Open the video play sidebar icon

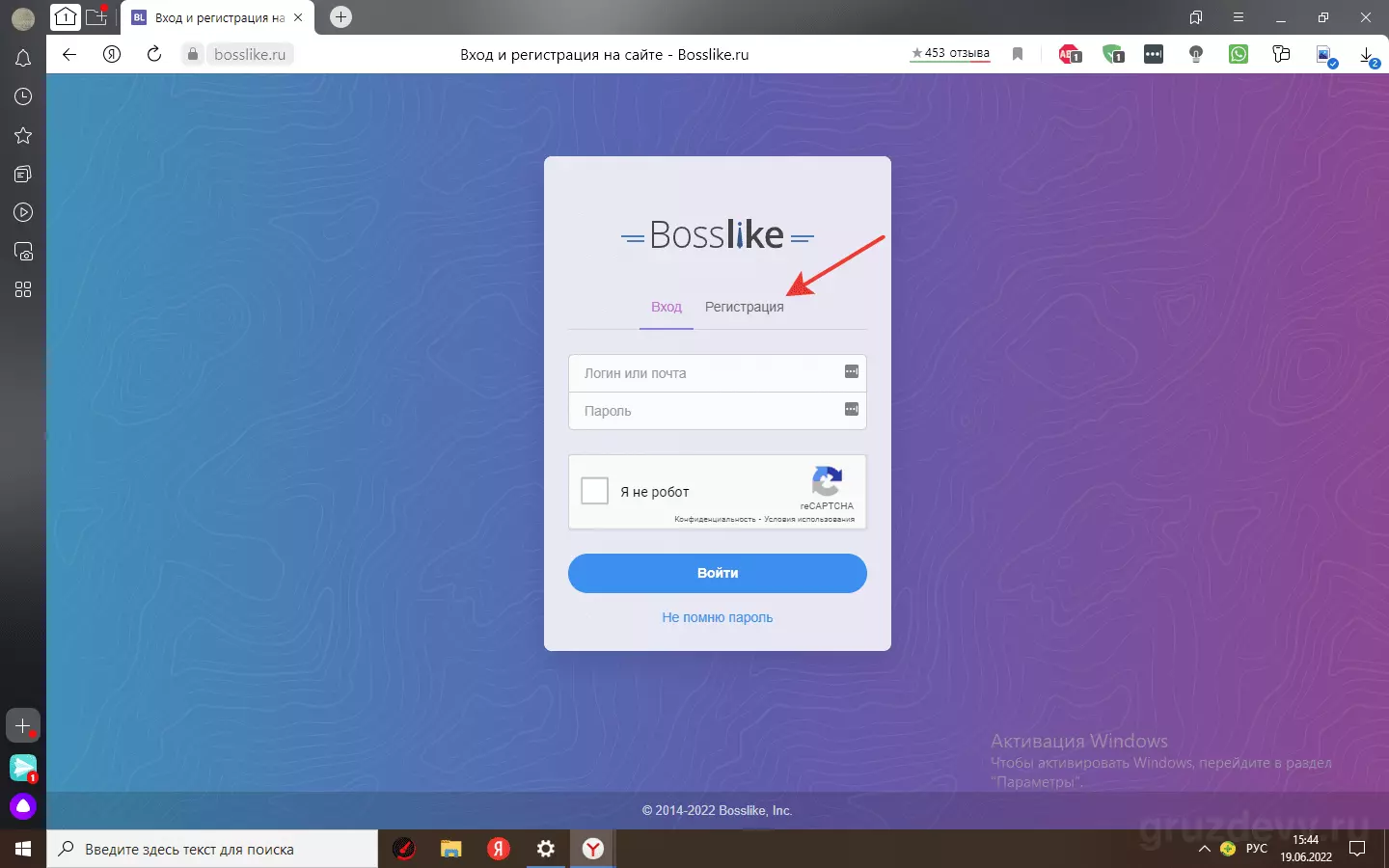23,212
